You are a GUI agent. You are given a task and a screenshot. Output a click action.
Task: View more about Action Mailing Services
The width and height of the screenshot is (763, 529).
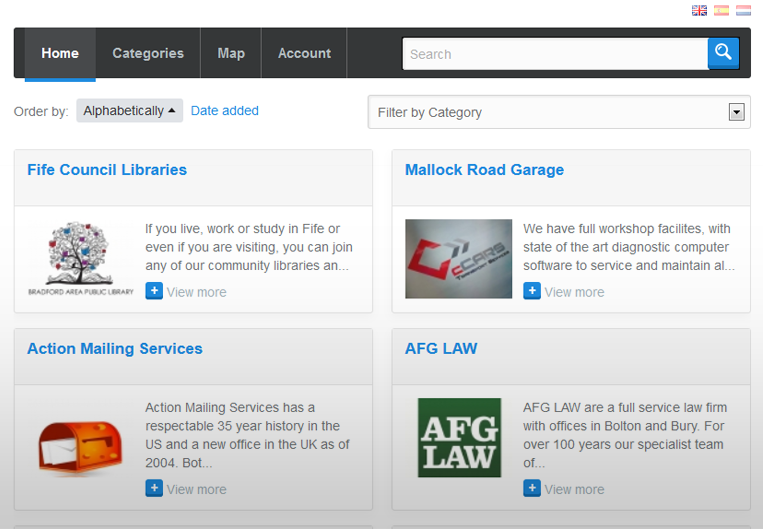pos(197,489)
